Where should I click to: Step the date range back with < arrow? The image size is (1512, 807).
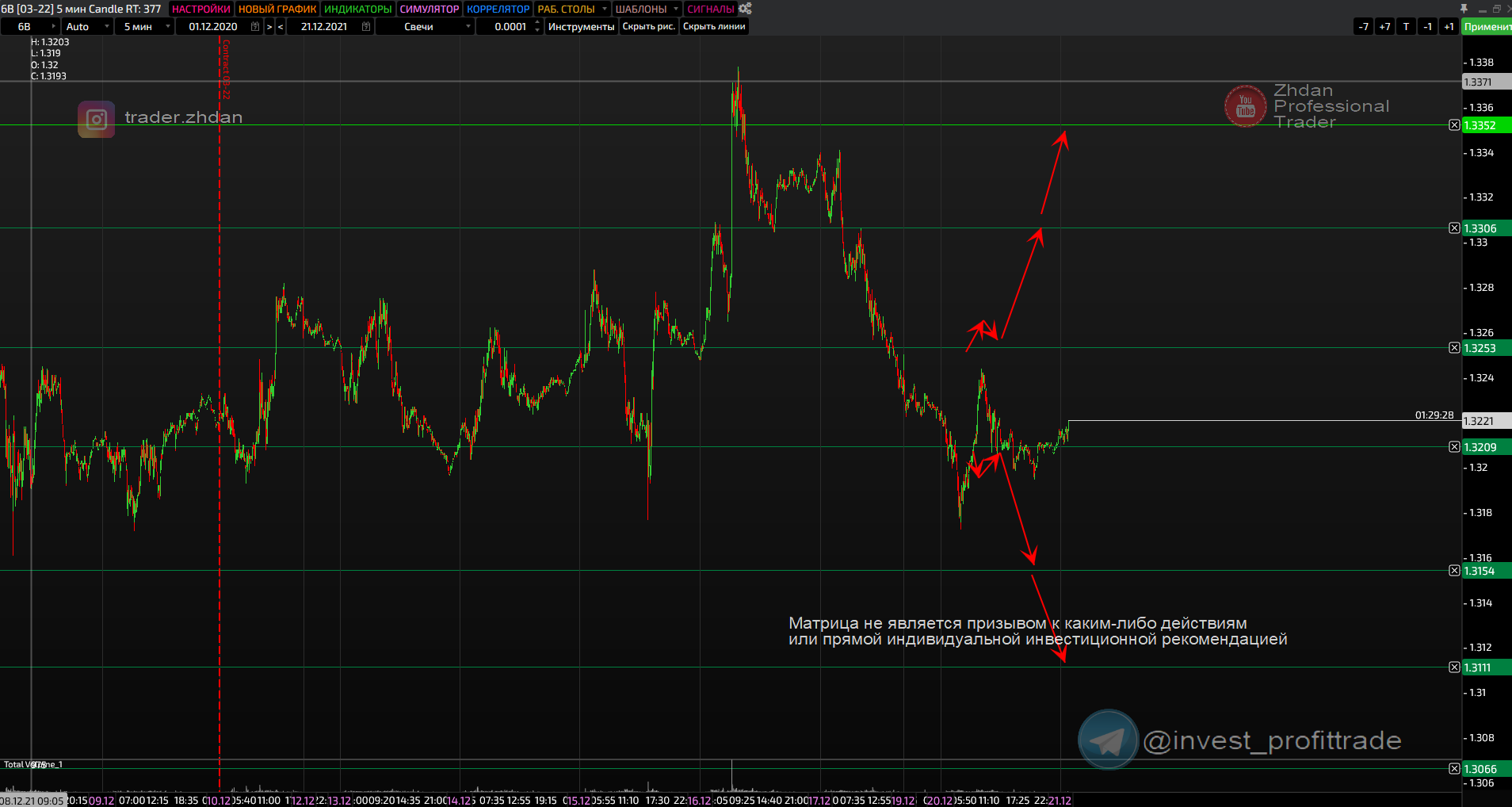pyautogui.click(x=281, y=27)
